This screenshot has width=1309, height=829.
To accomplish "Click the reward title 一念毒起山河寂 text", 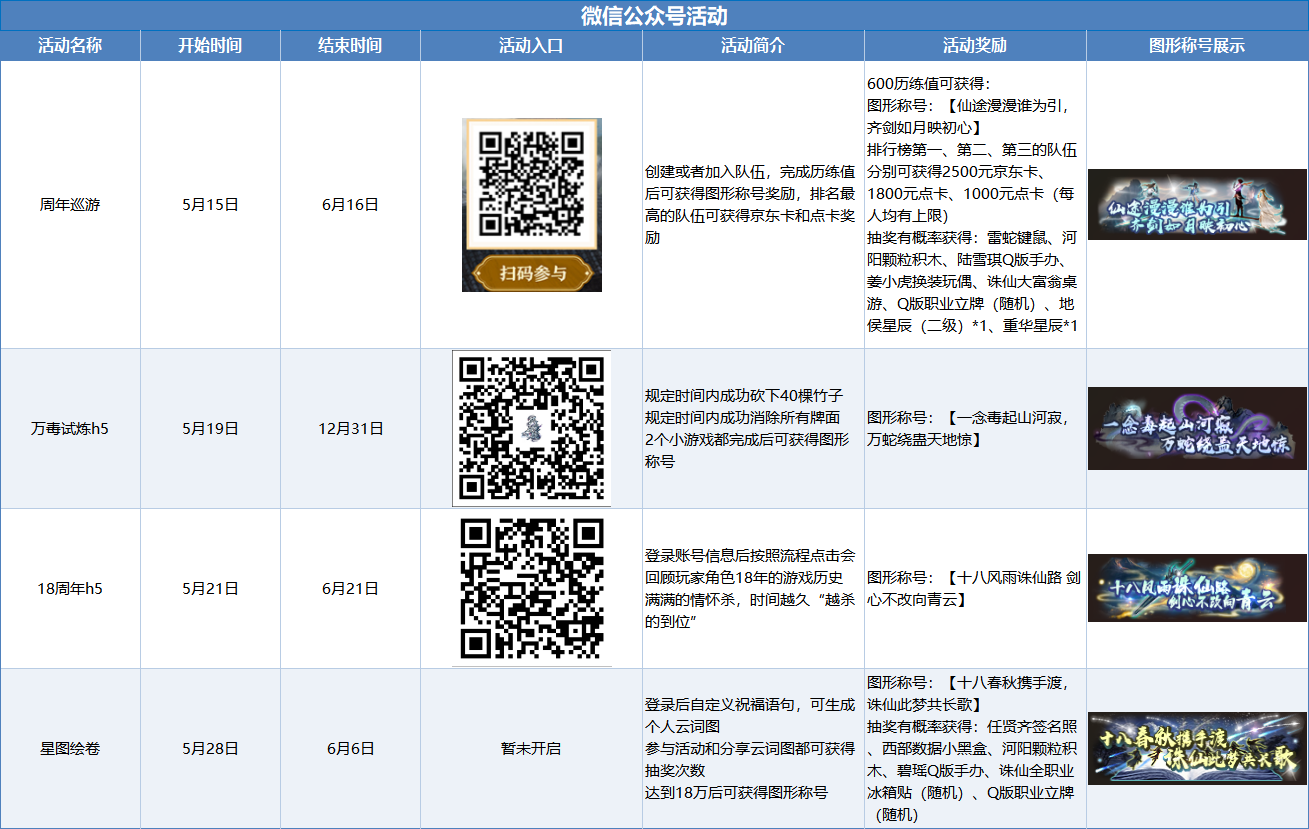I will (967, 428).
